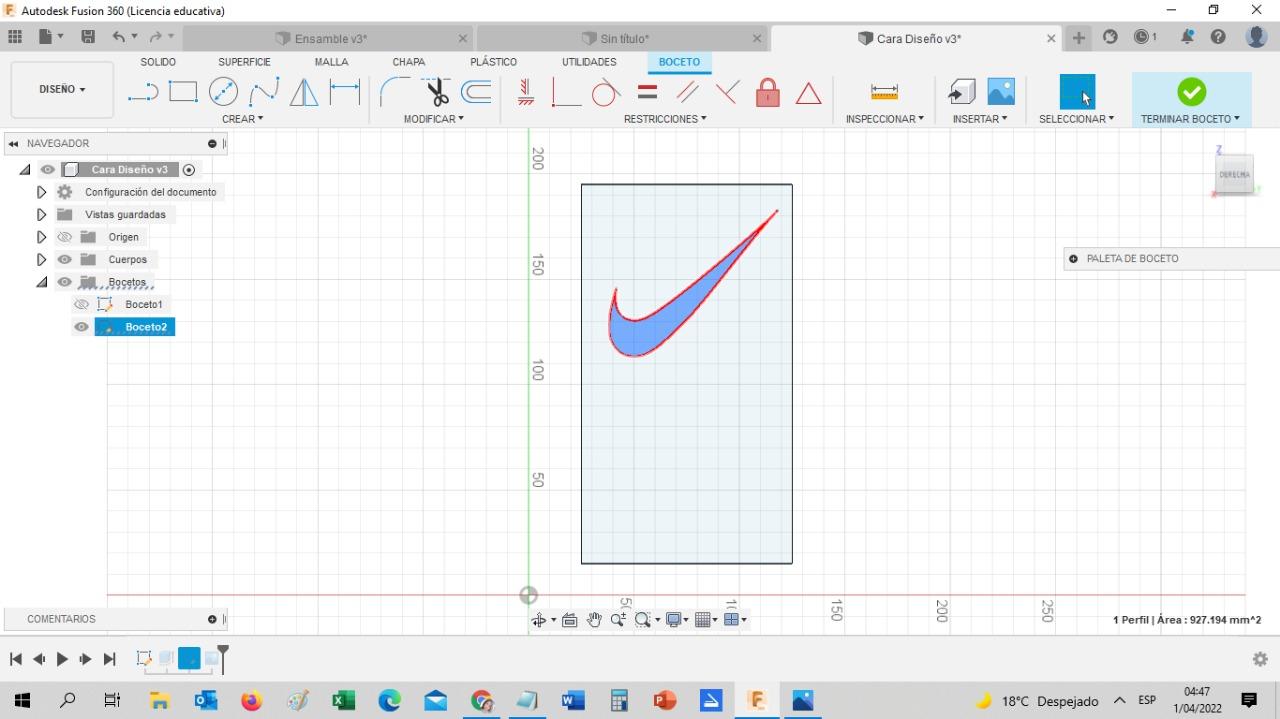Click TERMINAR BOCETO label

[1190, 119]
